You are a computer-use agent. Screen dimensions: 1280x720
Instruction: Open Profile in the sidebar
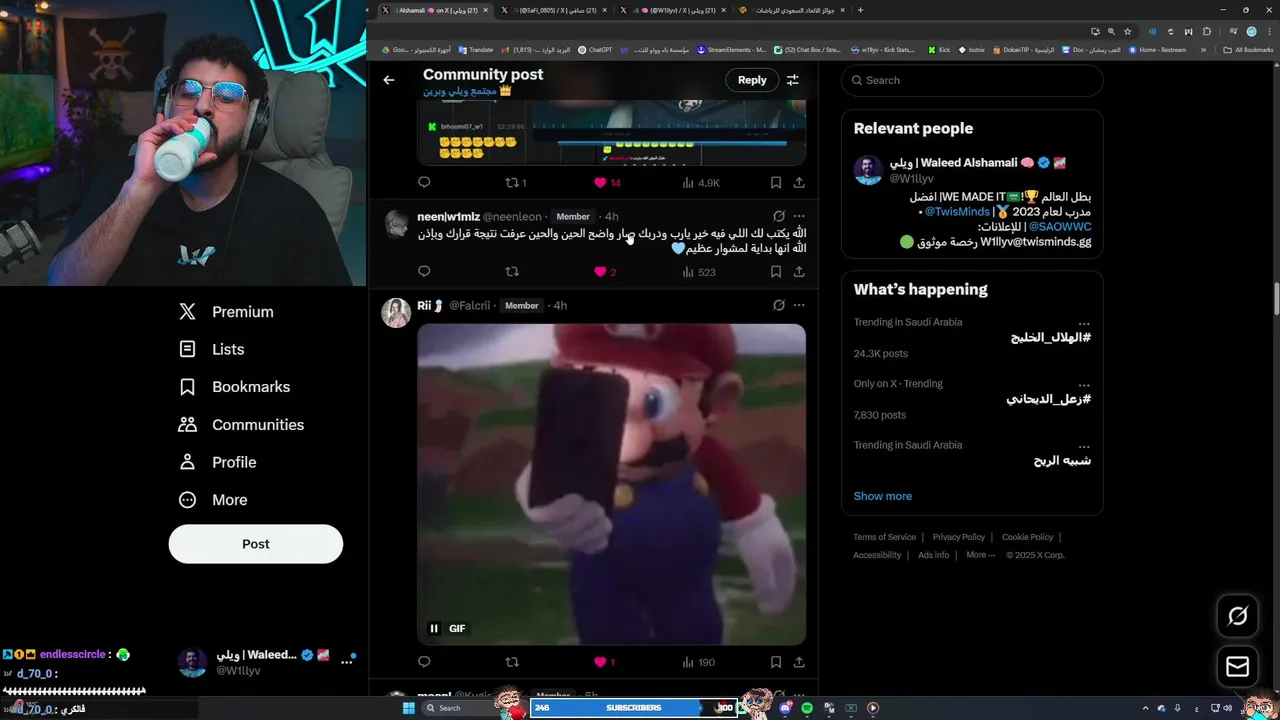click(x=217, y=462)
